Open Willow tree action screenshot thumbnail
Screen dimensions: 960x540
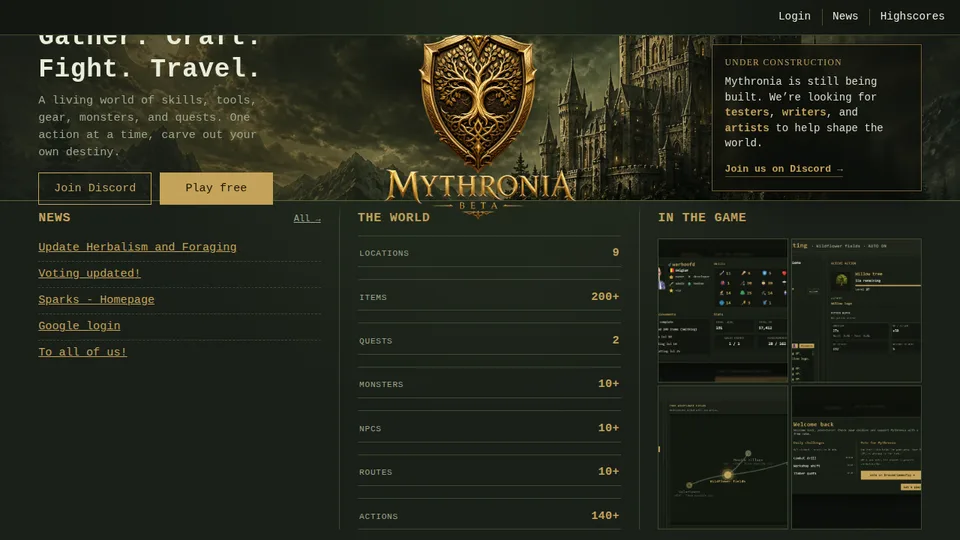[x=856, y=310]
